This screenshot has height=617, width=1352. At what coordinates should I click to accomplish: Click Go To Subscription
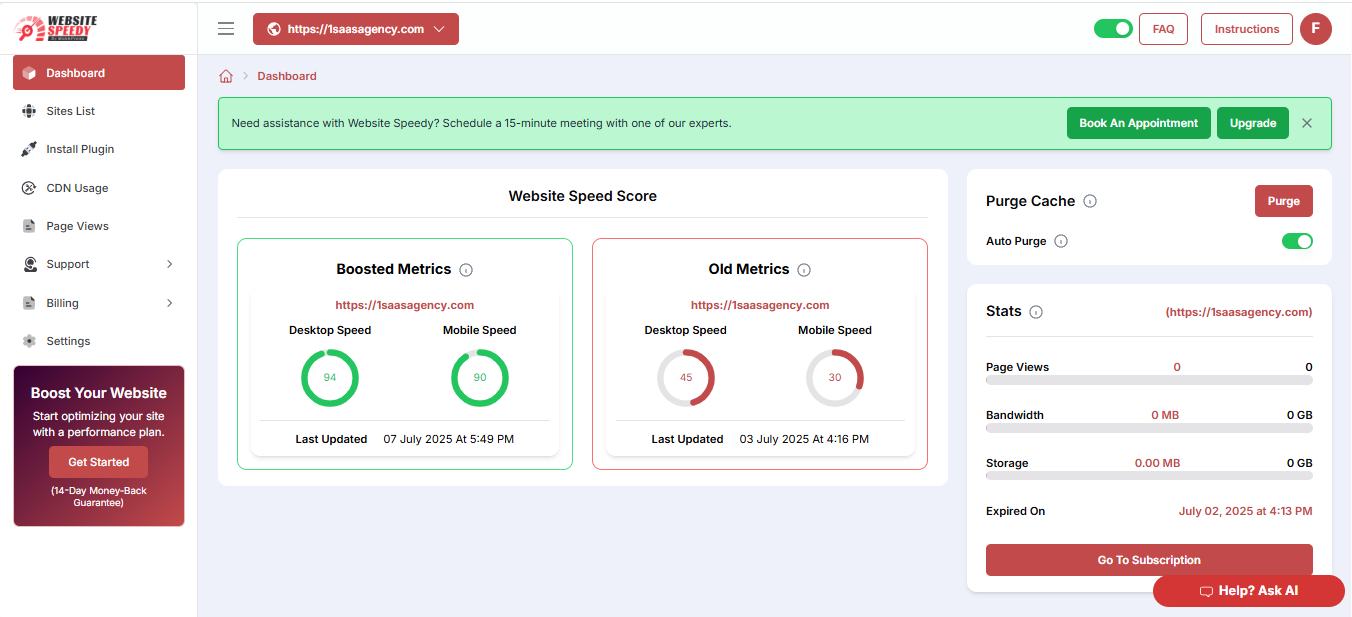click(x=1149, y=560)
